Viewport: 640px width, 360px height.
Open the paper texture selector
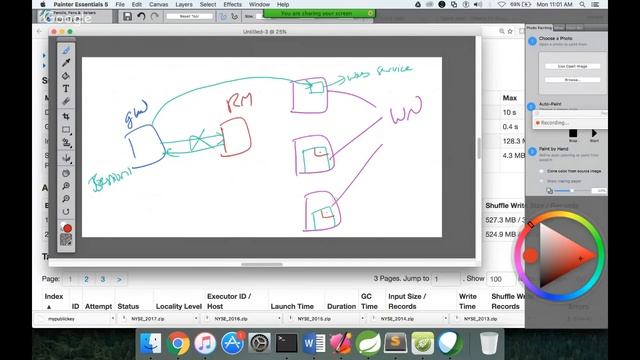pos(66,240)
